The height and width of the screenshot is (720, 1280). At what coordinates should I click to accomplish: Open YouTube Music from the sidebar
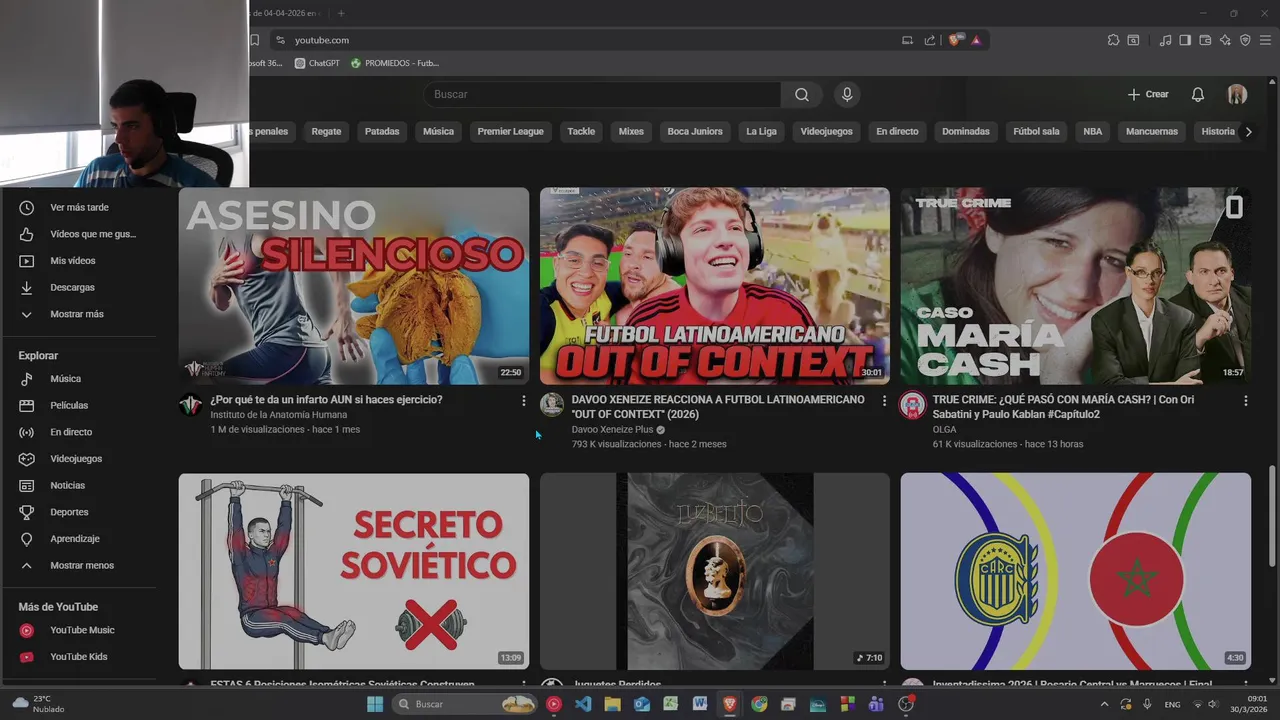(80, 630)
